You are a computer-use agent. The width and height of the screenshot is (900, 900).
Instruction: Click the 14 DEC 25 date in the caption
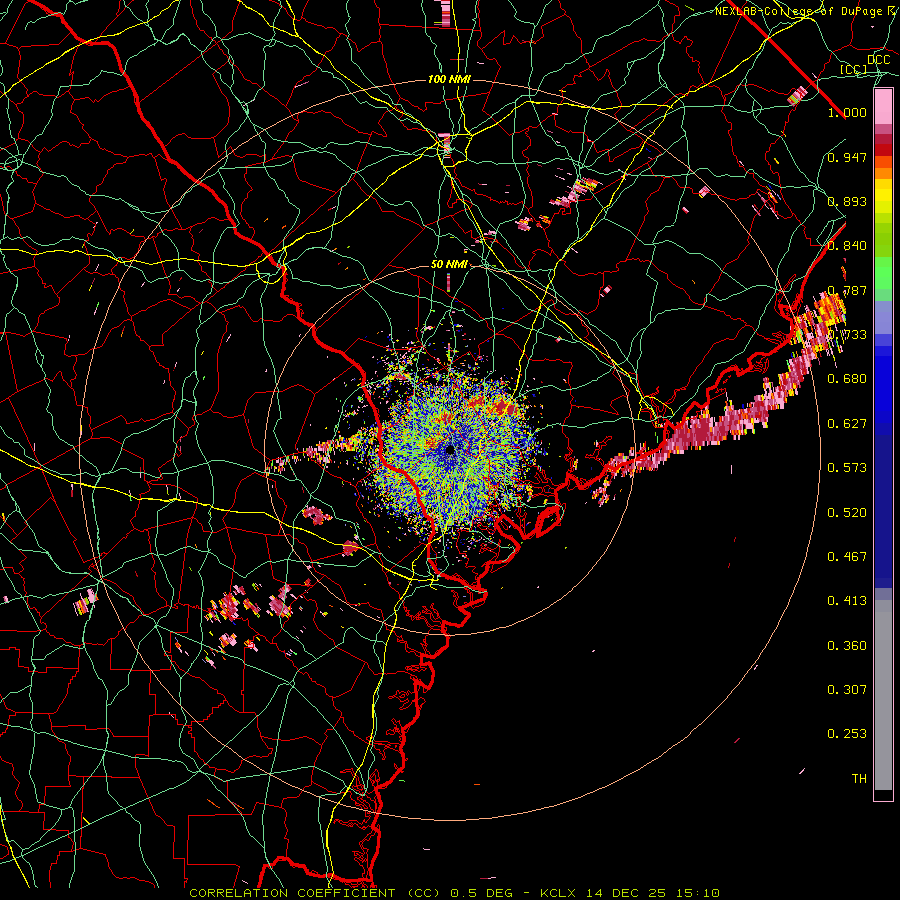click(x=627, y=893)
